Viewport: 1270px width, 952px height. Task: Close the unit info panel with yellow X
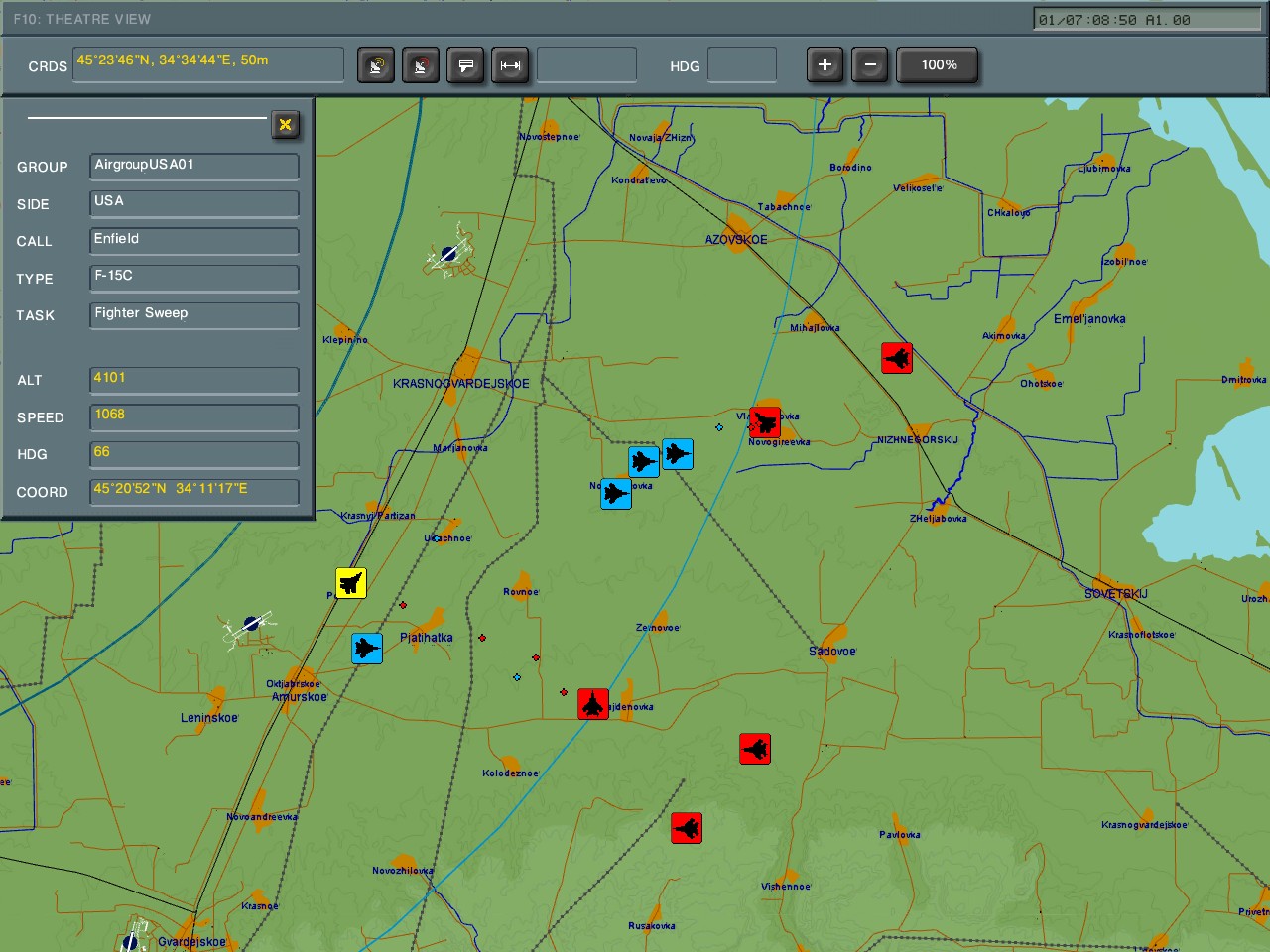tap(285, 124)
